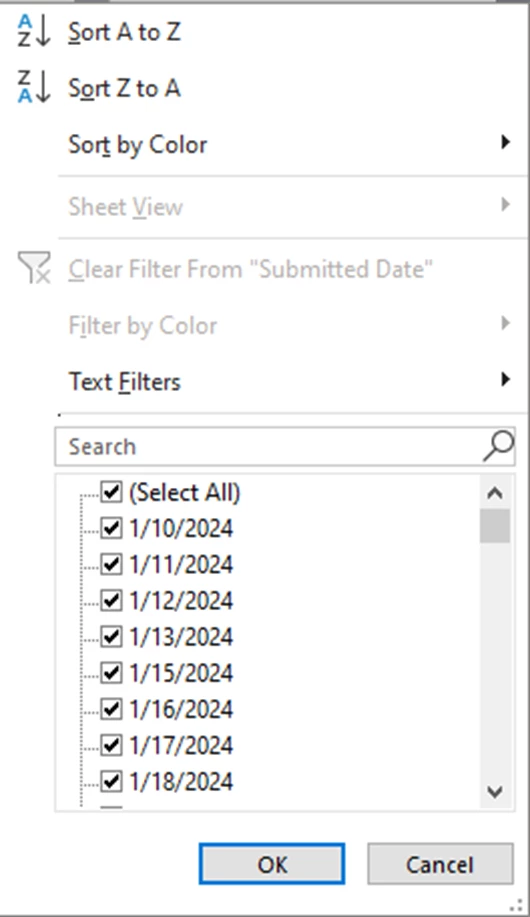Image resolution: width=530 pixels, height=917 pixels.
Task: Click into the Search input field
Action: pyautogui.click(x=269, y=446)
